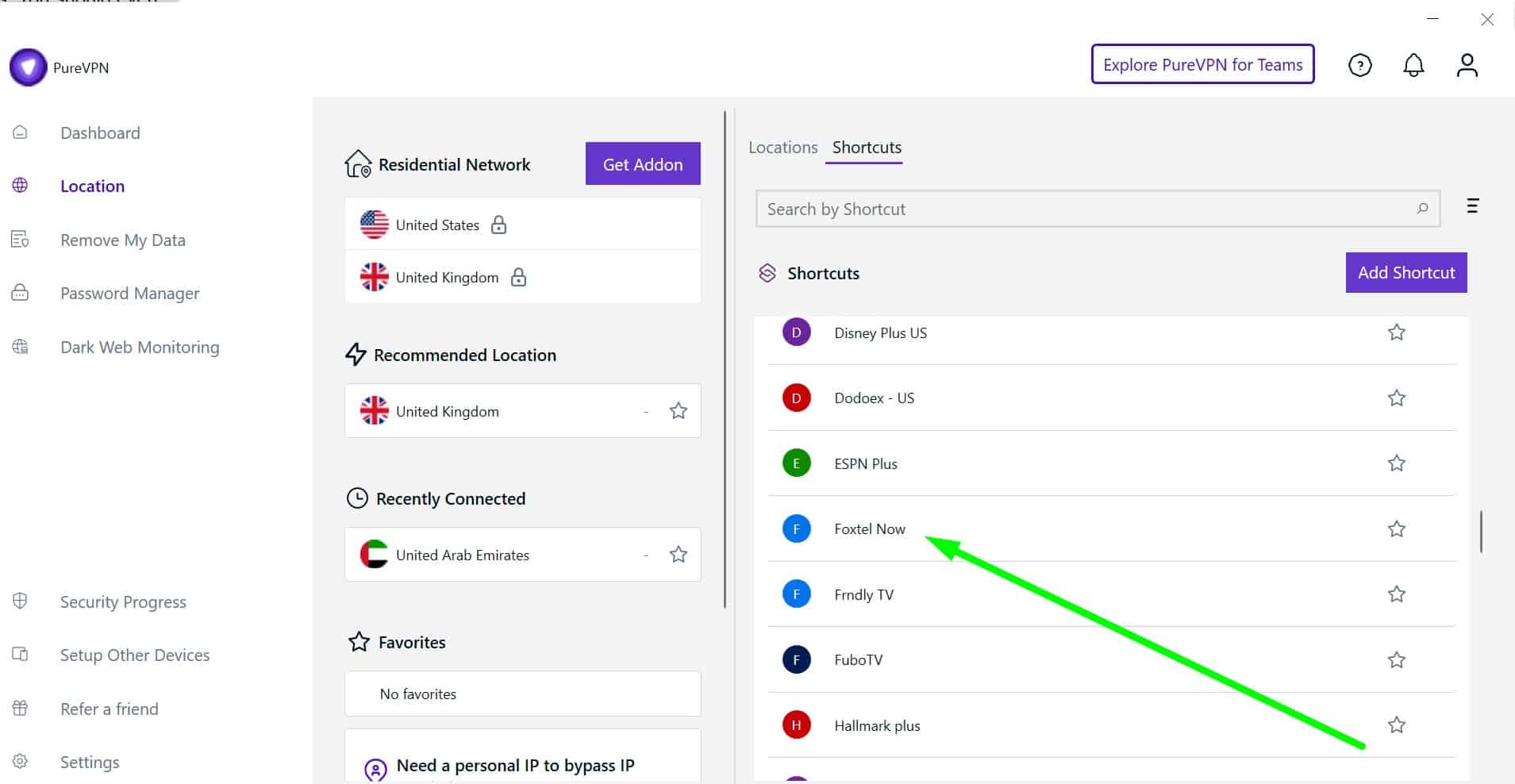This screenshot has width=1515, height=784.
Task: Star the recommended United Kingdom location
Action: point(678,411)
